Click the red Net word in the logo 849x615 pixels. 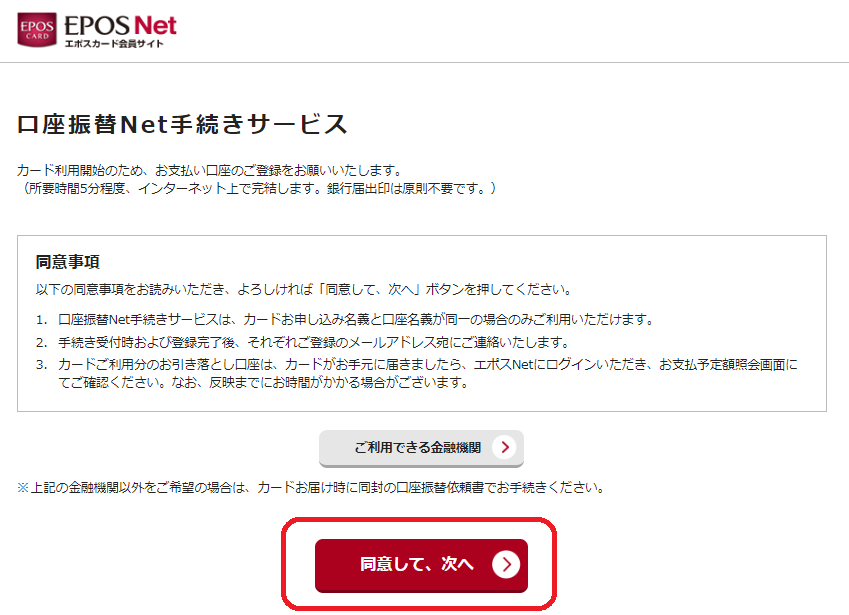(x=155, y=25)
